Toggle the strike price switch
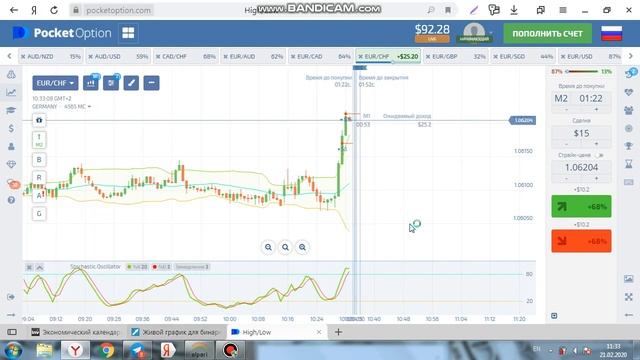The image size is (640, 360). [x=599, y=155]
